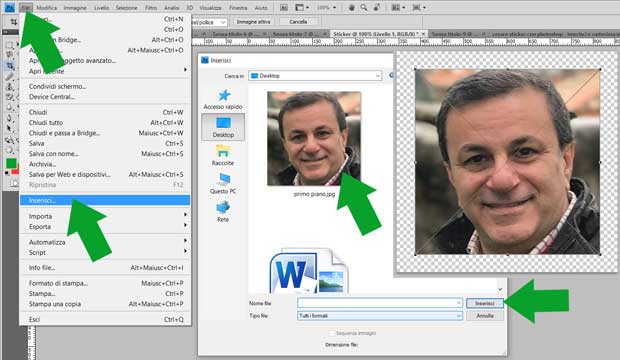Select the primo piano.jpg thumbnail
620x360 pixels.
(314, 138)
